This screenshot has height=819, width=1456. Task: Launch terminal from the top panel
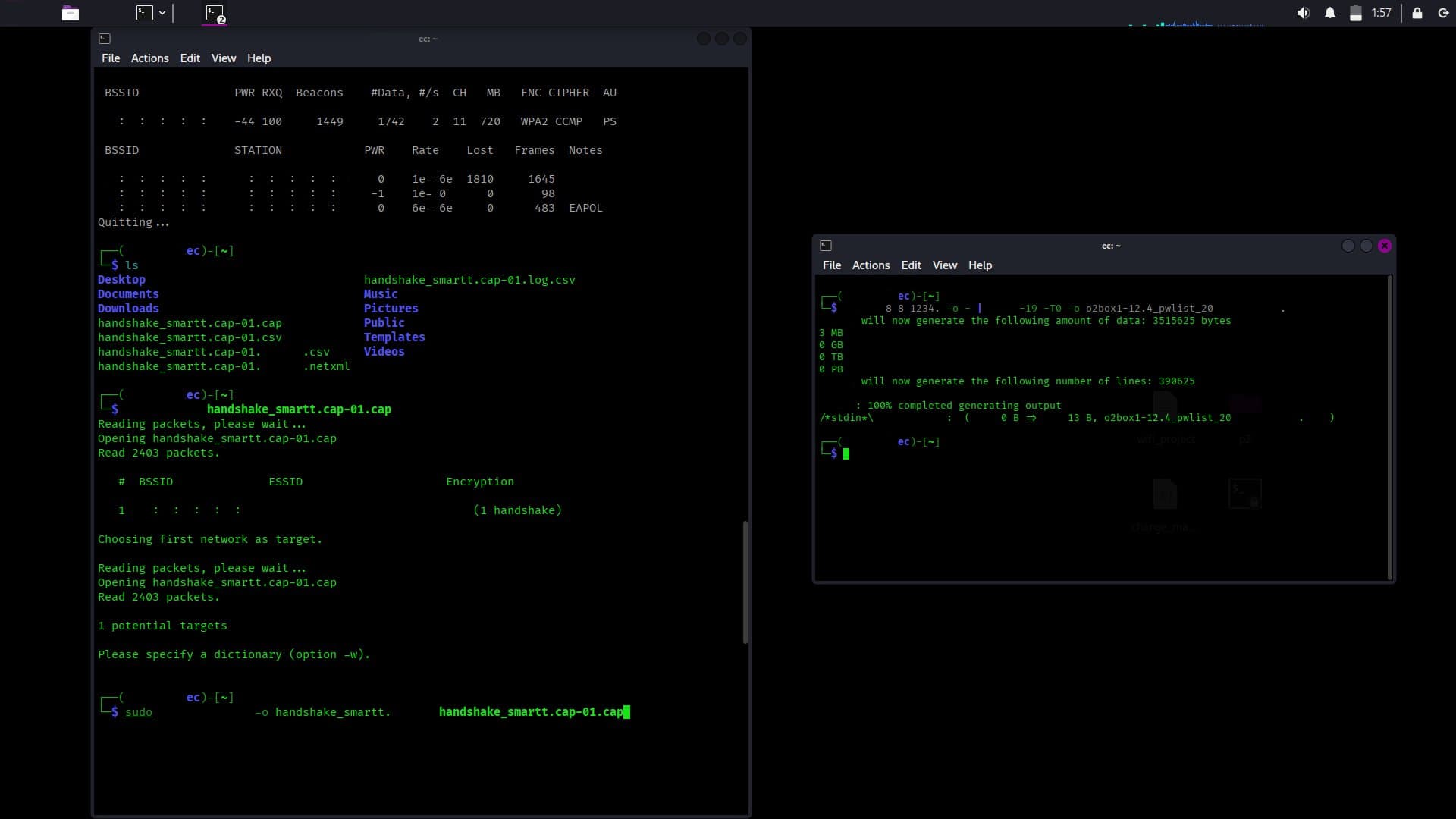point(144,13)
